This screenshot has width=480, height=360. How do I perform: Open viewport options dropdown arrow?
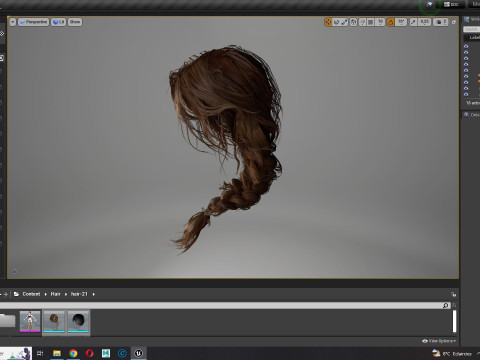point(13,22)
